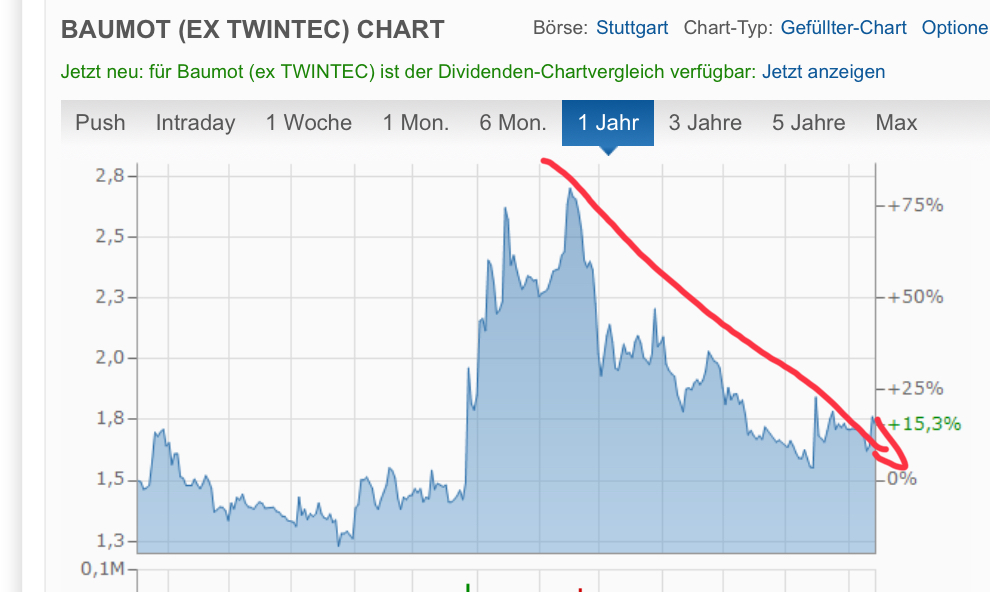Open the 3 Jahre chart view
This screenshot has height=592, width=990.
click(705, 123)
